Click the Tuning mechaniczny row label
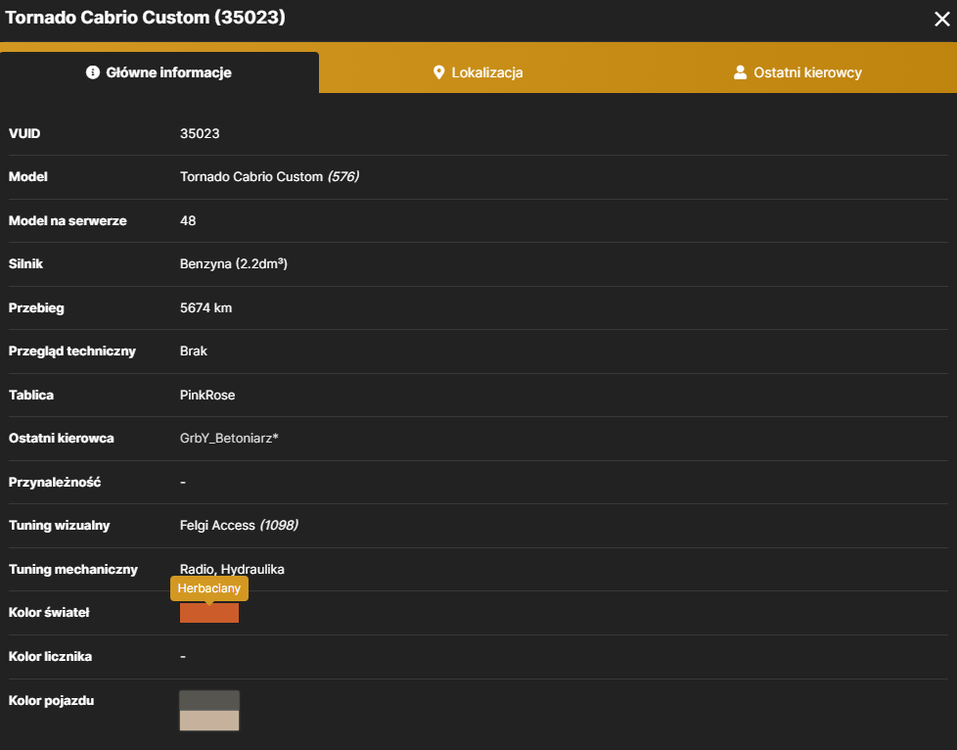Image resolution: width=957 pixels, height=750 pixels. tap(73, 569)
